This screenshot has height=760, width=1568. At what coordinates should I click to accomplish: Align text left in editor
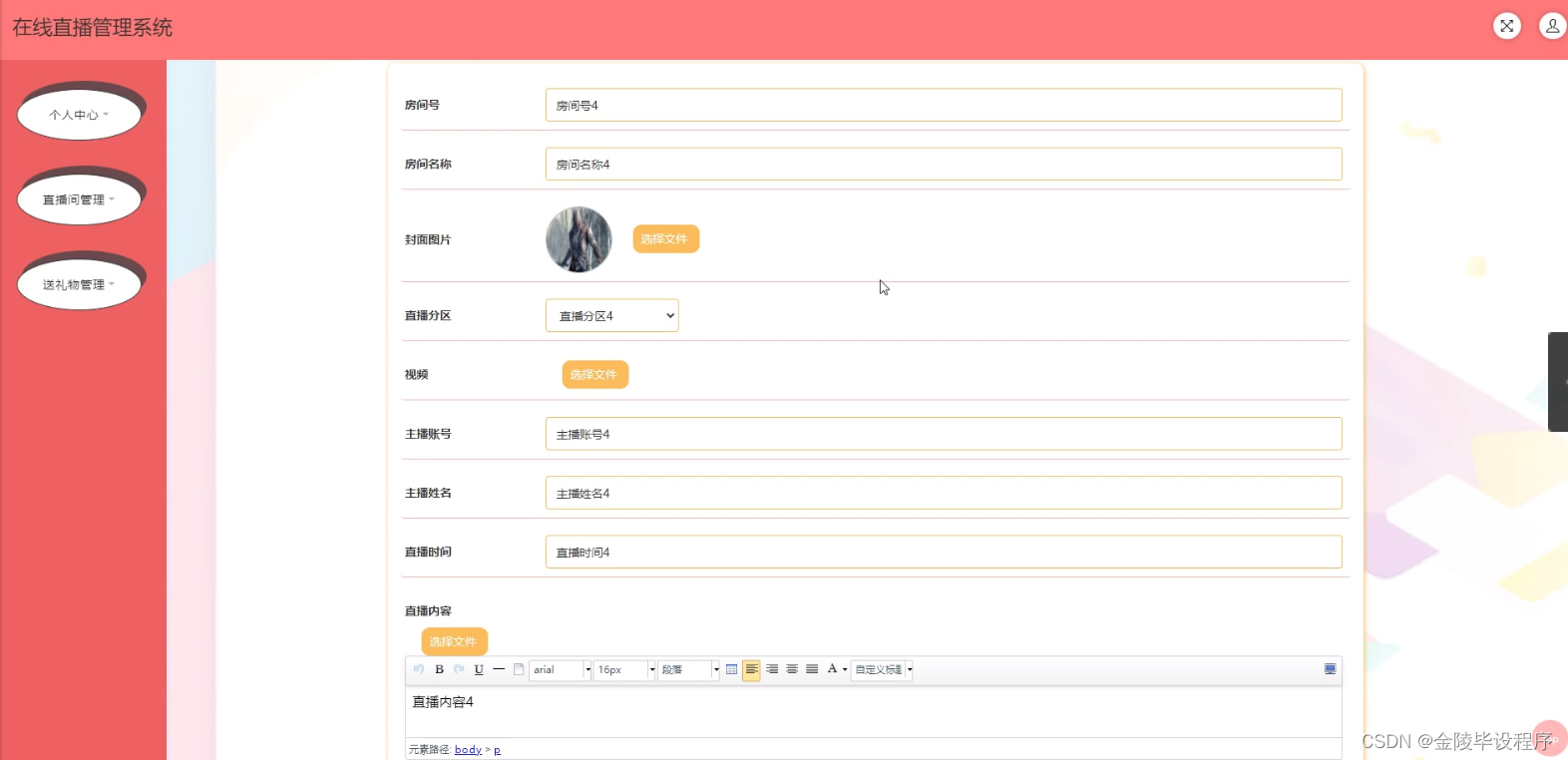click(751, 669)
